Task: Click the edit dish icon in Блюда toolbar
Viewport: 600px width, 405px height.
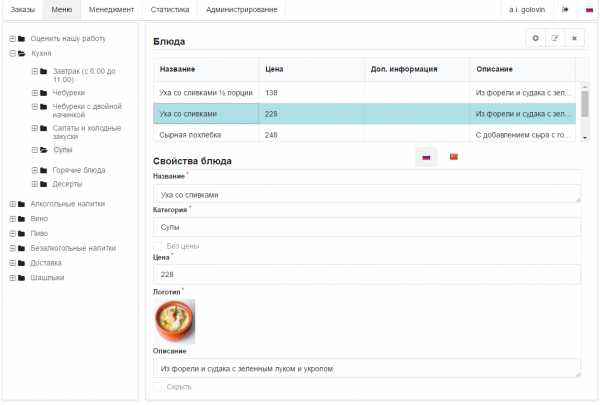Action: (555, 38)
